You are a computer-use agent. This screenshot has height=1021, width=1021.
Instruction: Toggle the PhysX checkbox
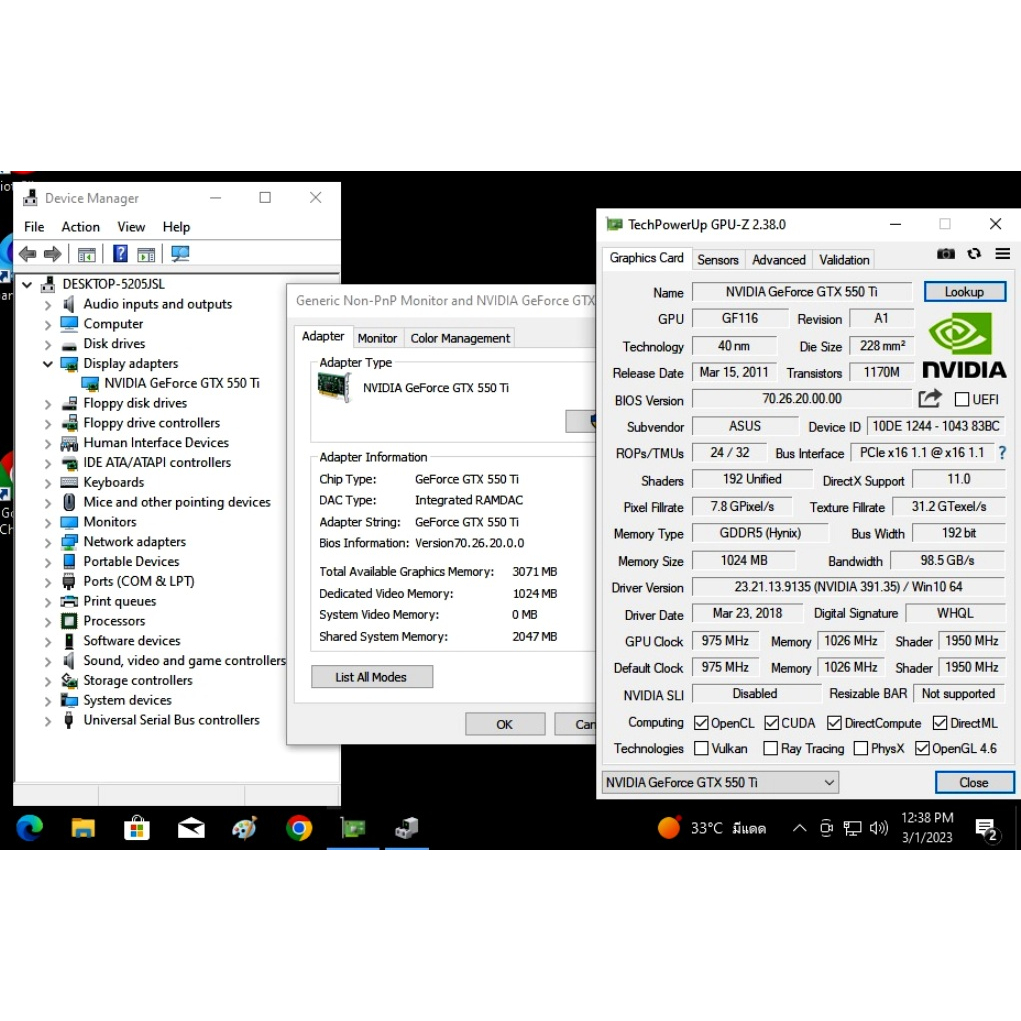(x=861, y=748)
